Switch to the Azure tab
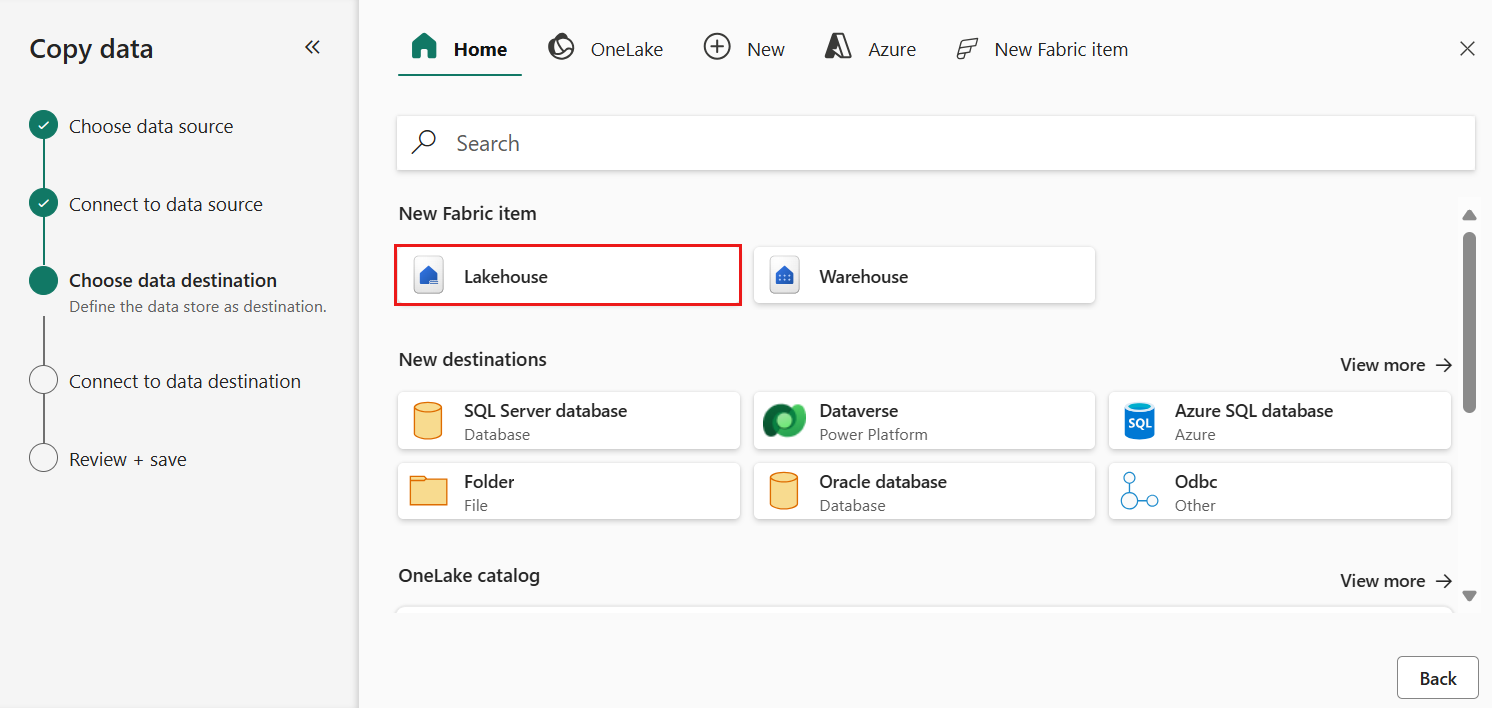Image resolution: width=1492 pixels, height=708 pixels. pyautogui.click(x=869, y=49)
